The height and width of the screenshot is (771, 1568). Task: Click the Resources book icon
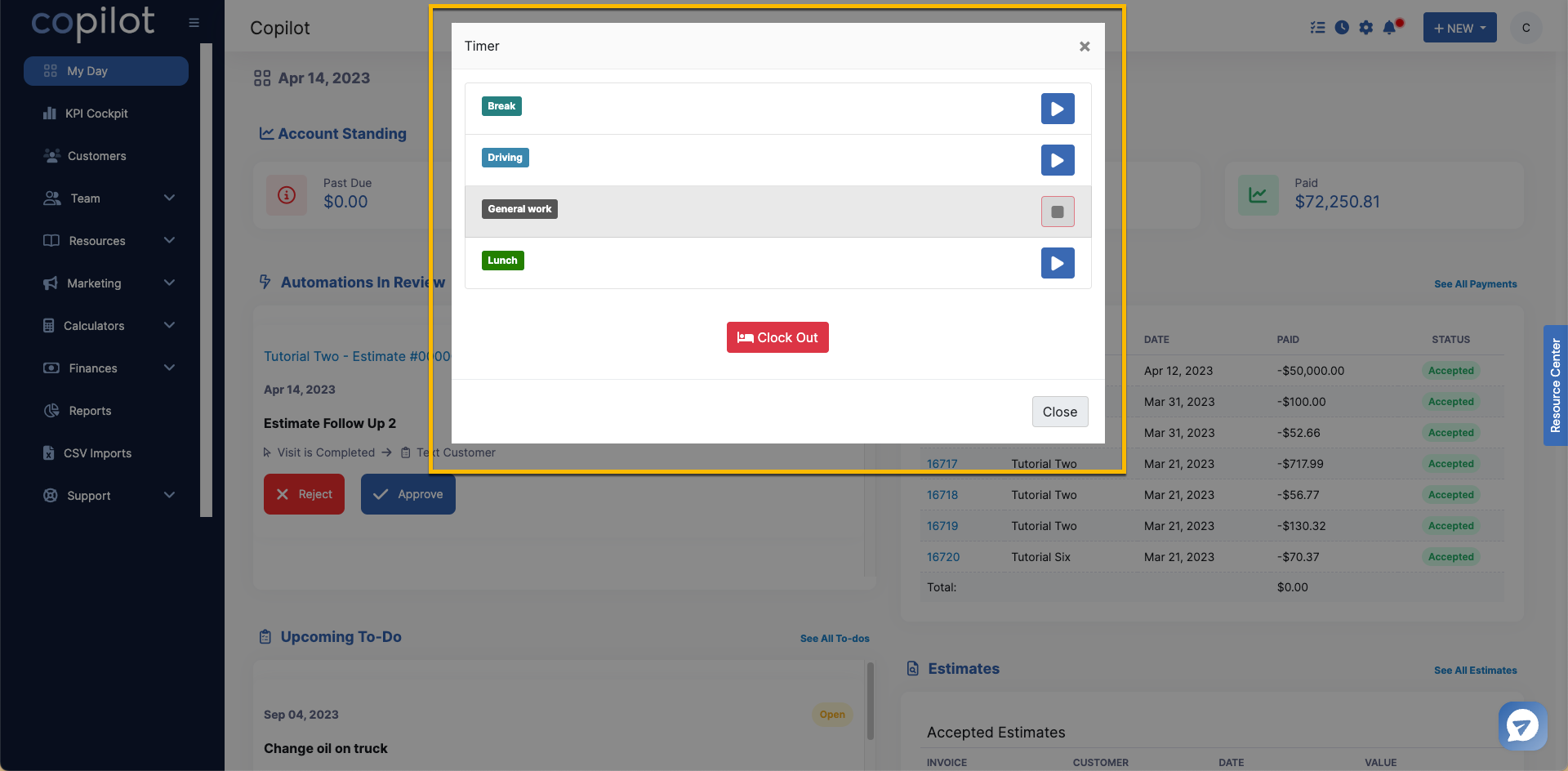(x=51, y=241)
